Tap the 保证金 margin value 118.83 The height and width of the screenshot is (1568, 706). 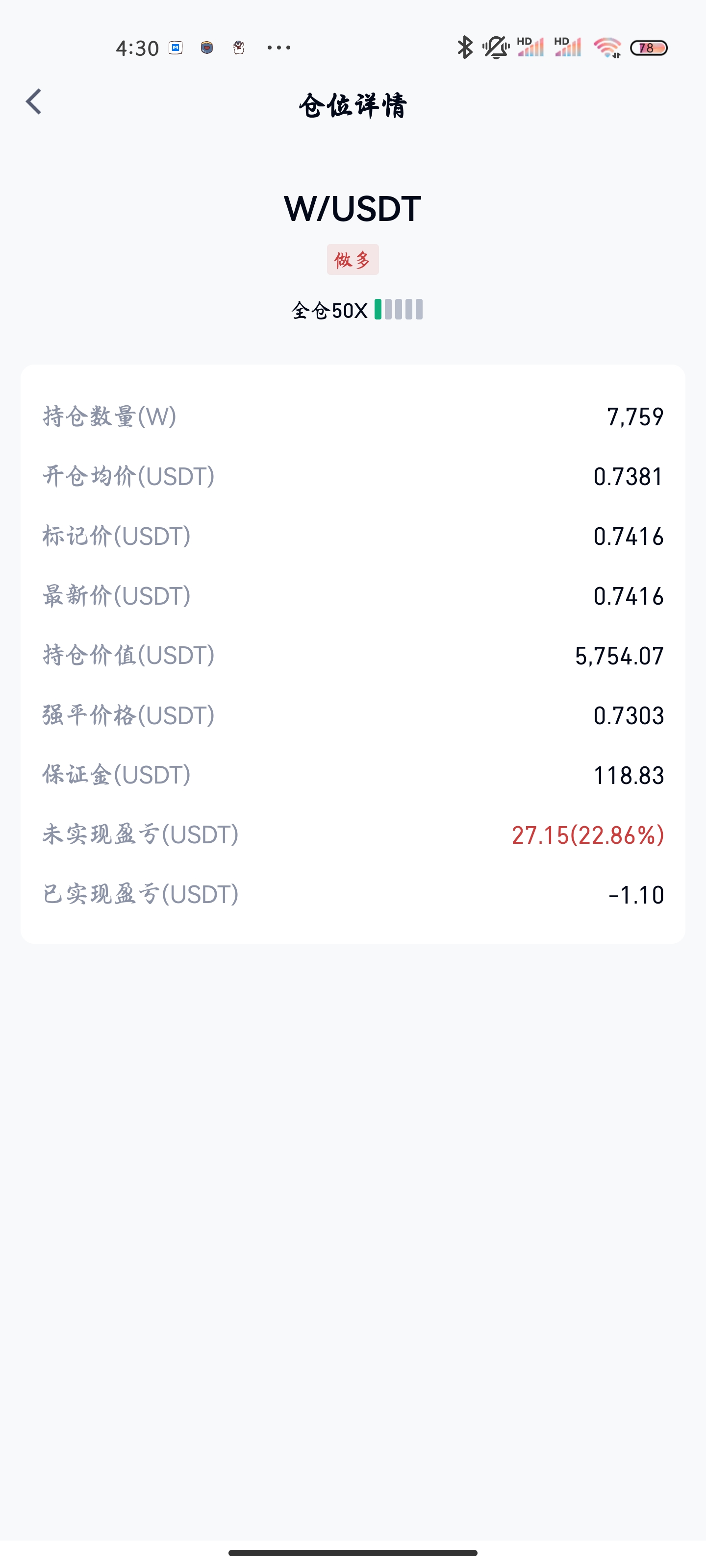click(x=629, y=775)
